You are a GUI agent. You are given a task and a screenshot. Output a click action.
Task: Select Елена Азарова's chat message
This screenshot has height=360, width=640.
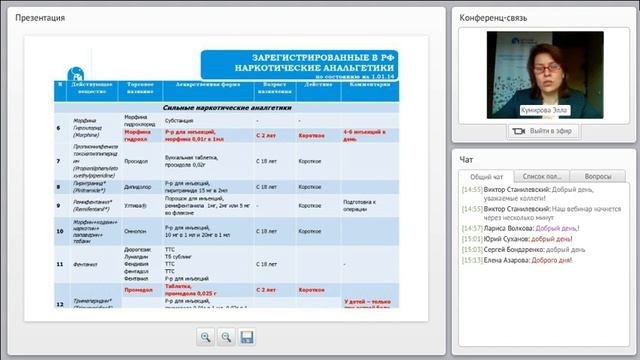click(x=517, y=260)
